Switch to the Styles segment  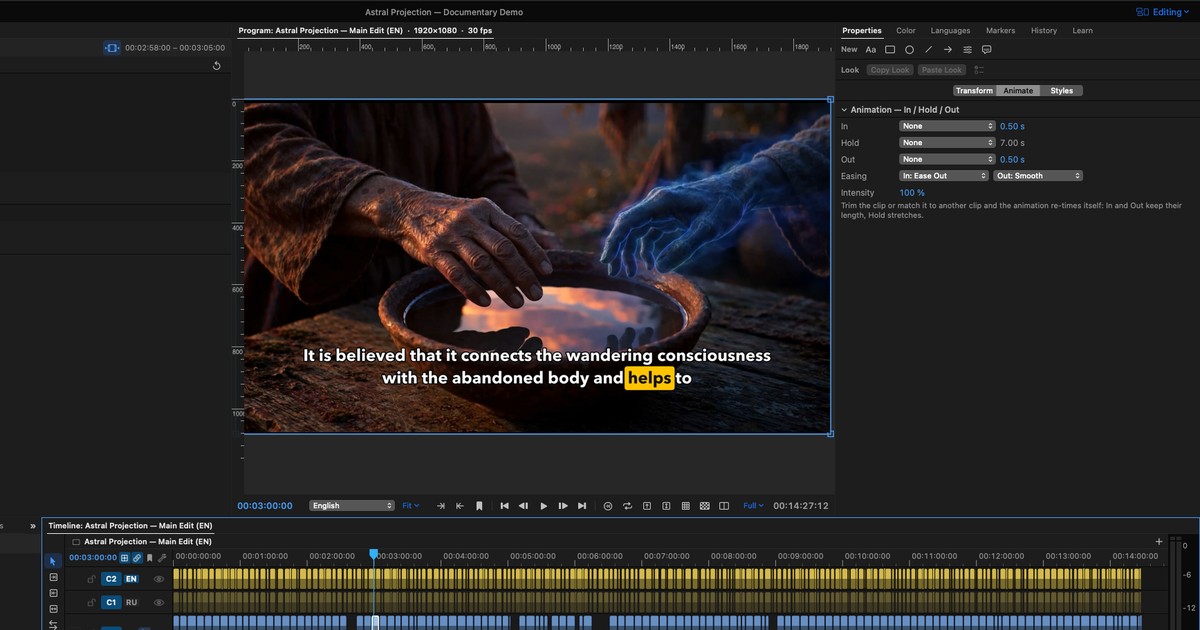1062,91
